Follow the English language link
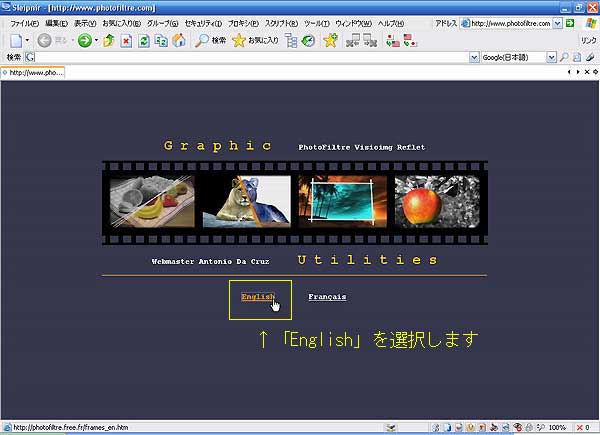The height and width of the screenshot is (435, 600). click(x=258, y=297)
